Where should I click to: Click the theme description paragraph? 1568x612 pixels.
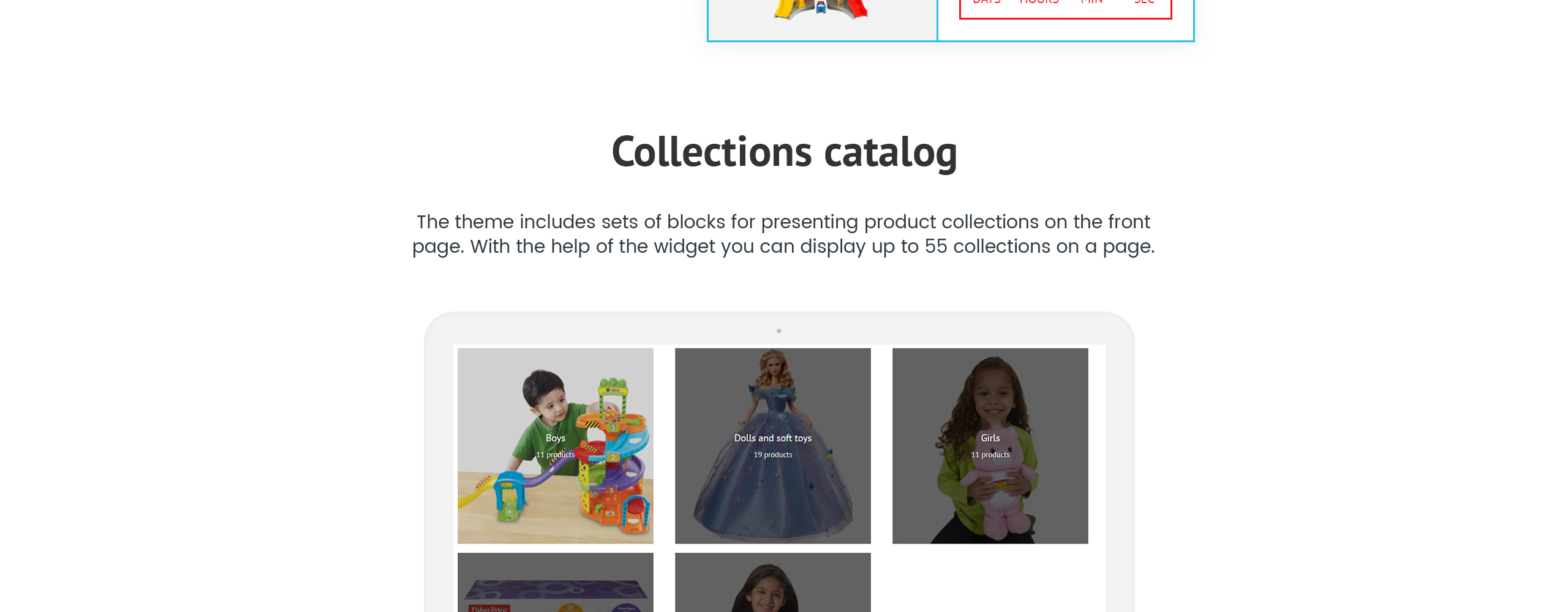pos(783,234)
